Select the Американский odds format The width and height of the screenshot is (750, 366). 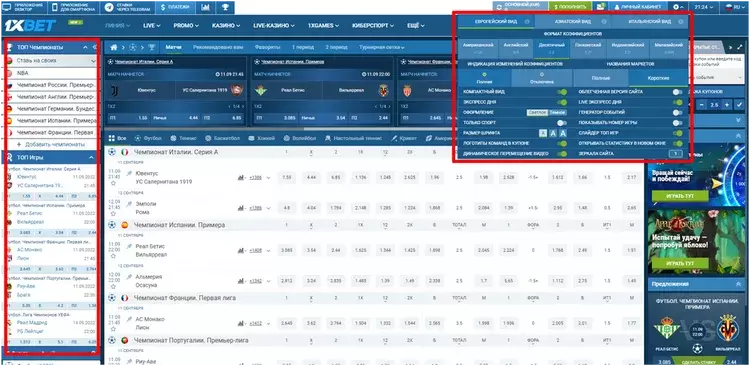coord(478,48)
